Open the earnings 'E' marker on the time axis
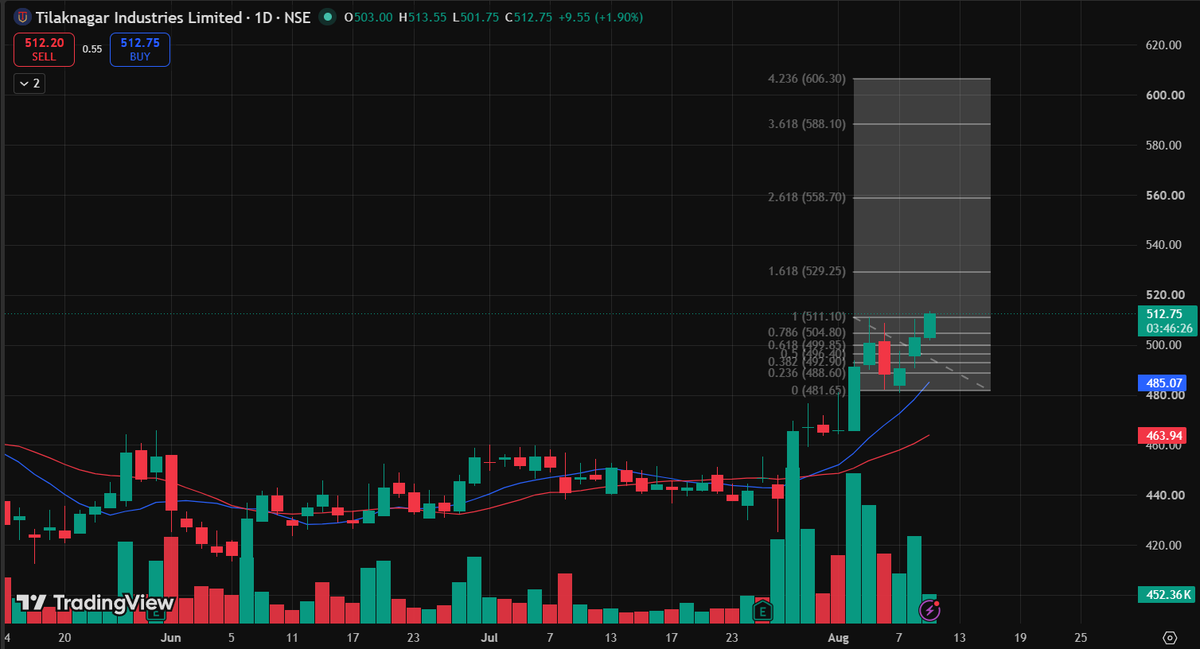 [x=763, y=610]
